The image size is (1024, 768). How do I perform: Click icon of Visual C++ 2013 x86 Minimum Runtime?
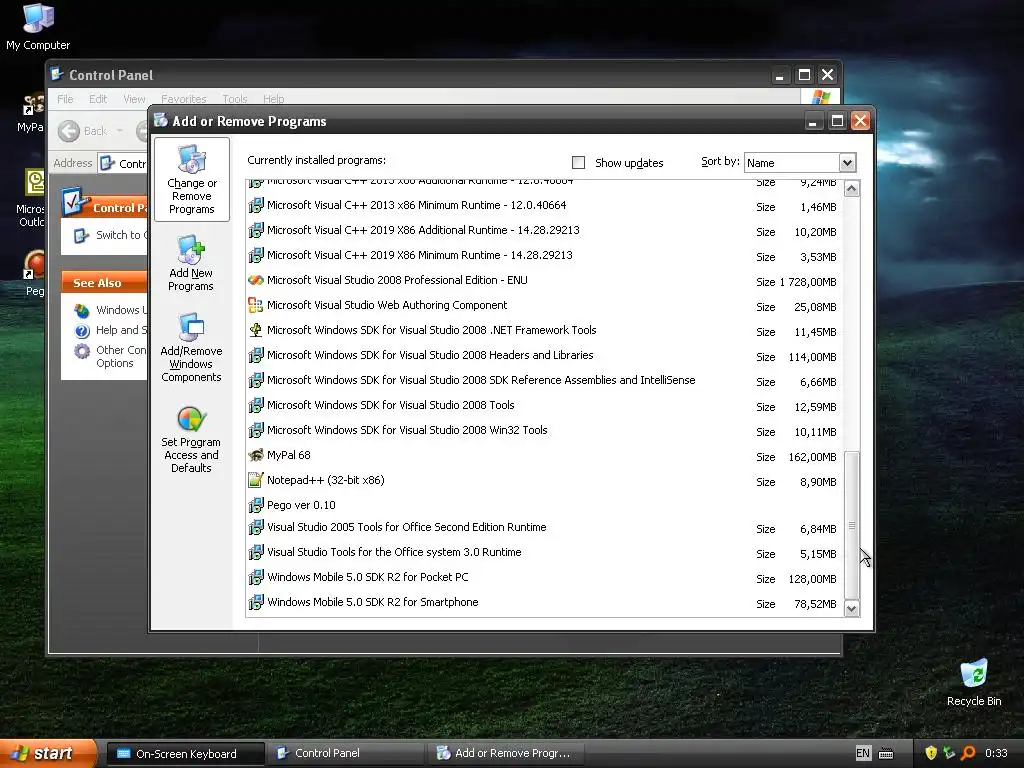[255, 205]
